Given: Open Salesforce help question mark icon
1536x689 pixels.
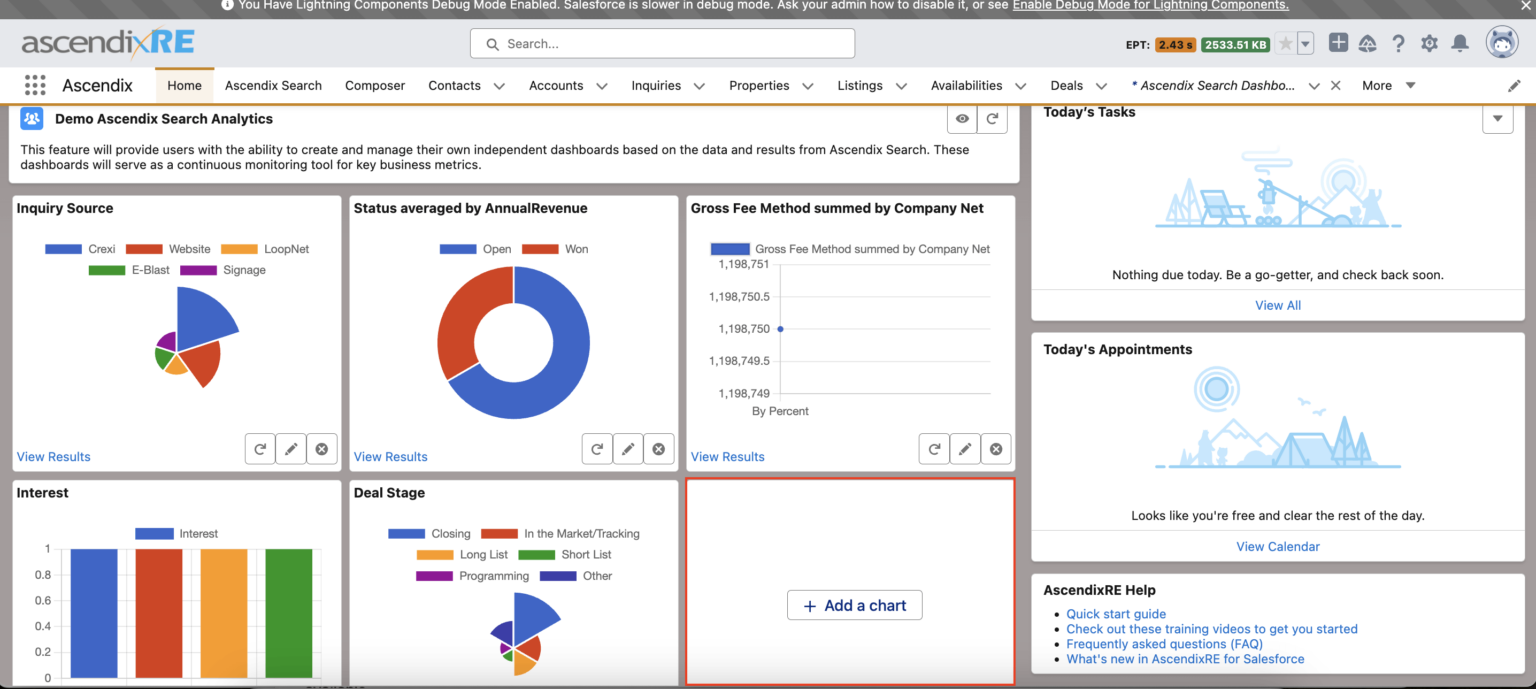Looking at the screenshot, I should (1399, 43).
